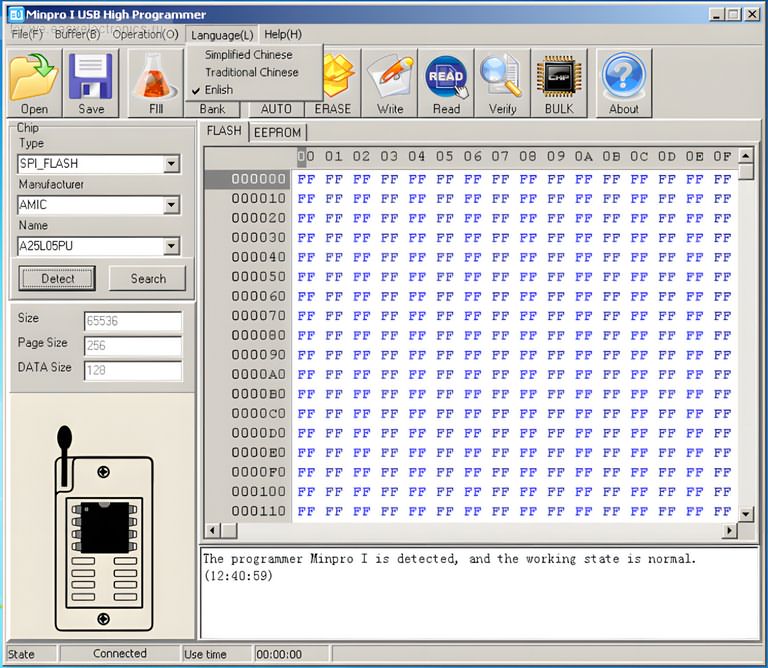The height and width of the screenshot is (668, 768).
Task: Click the log message text area
Action: (479, 593)
